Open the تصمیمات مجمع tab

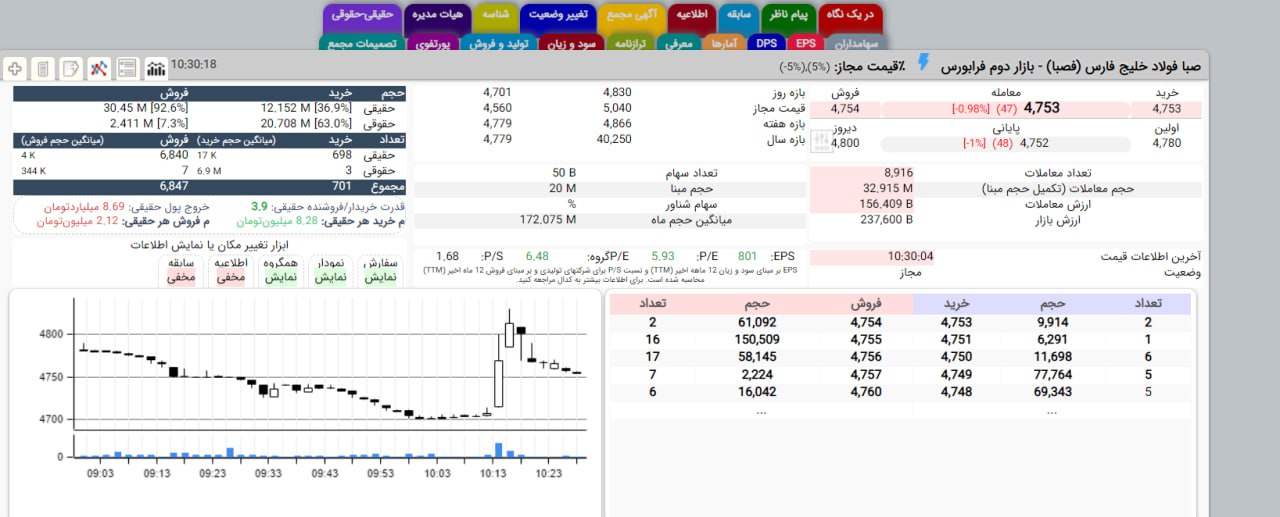coord(362,43)
